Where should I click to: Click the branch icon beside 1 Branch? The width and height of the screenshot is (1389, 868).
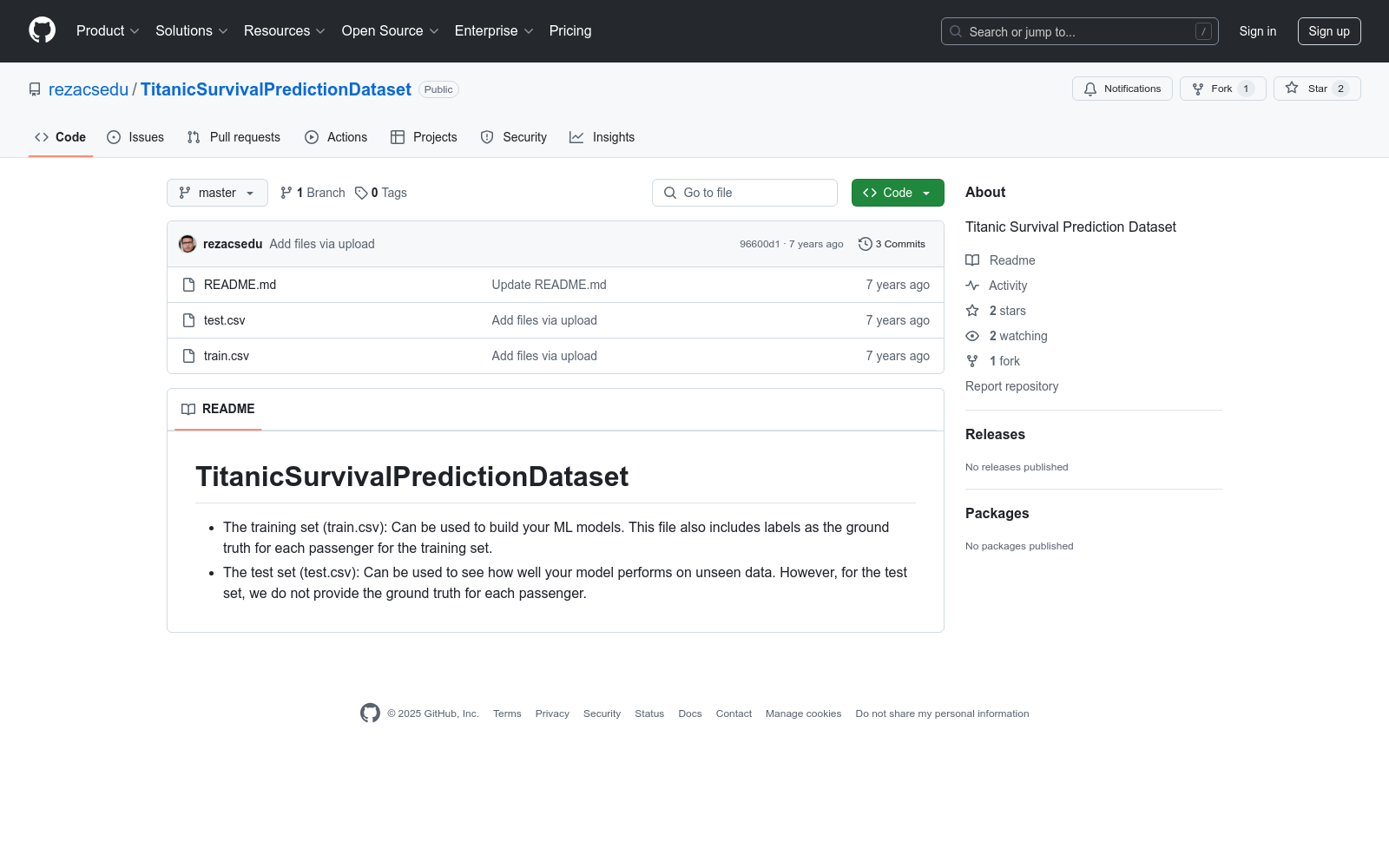(286, 193)
